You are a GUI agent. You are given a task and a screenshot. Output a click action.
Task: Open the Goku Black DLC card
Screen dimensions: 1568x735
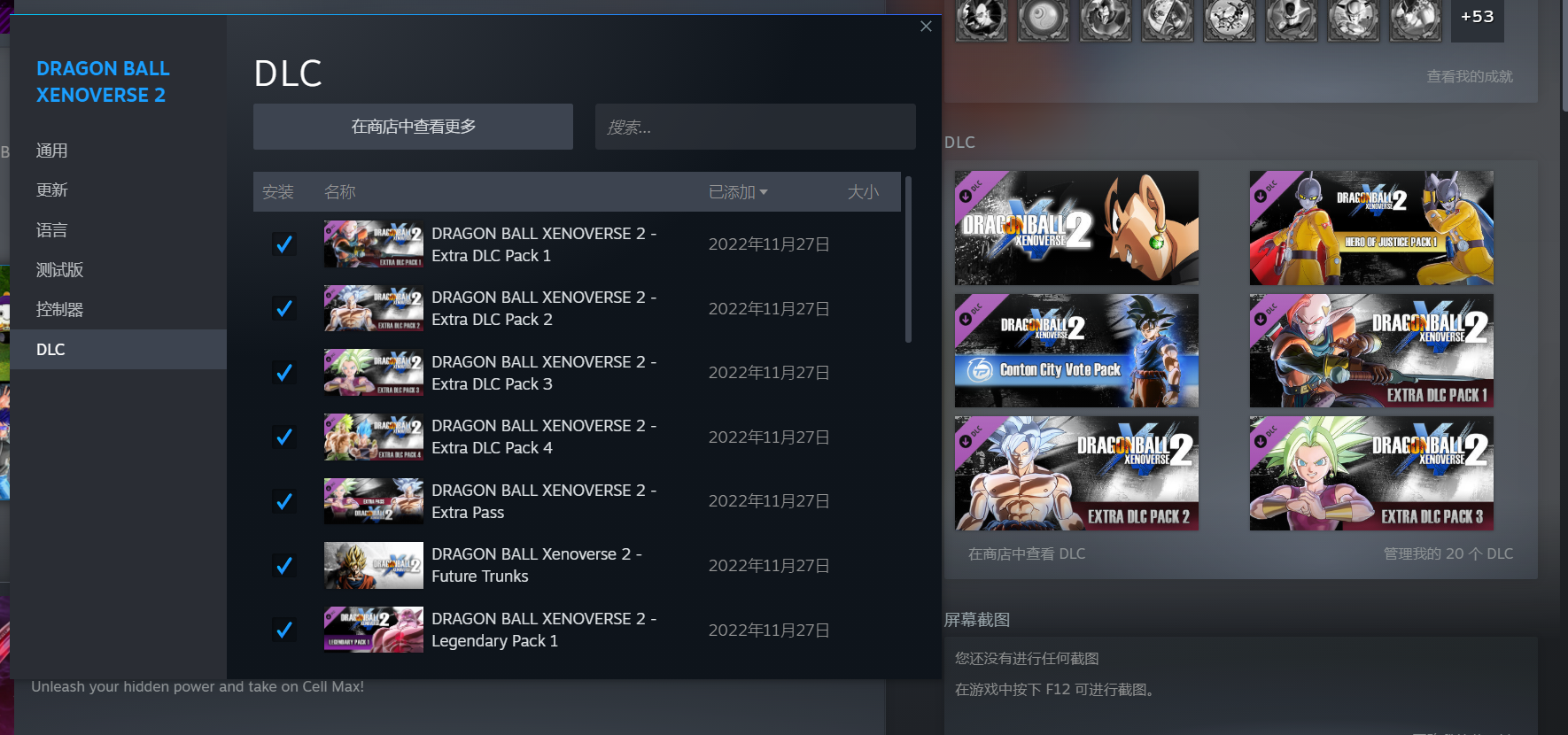(x=1076, y=228)
